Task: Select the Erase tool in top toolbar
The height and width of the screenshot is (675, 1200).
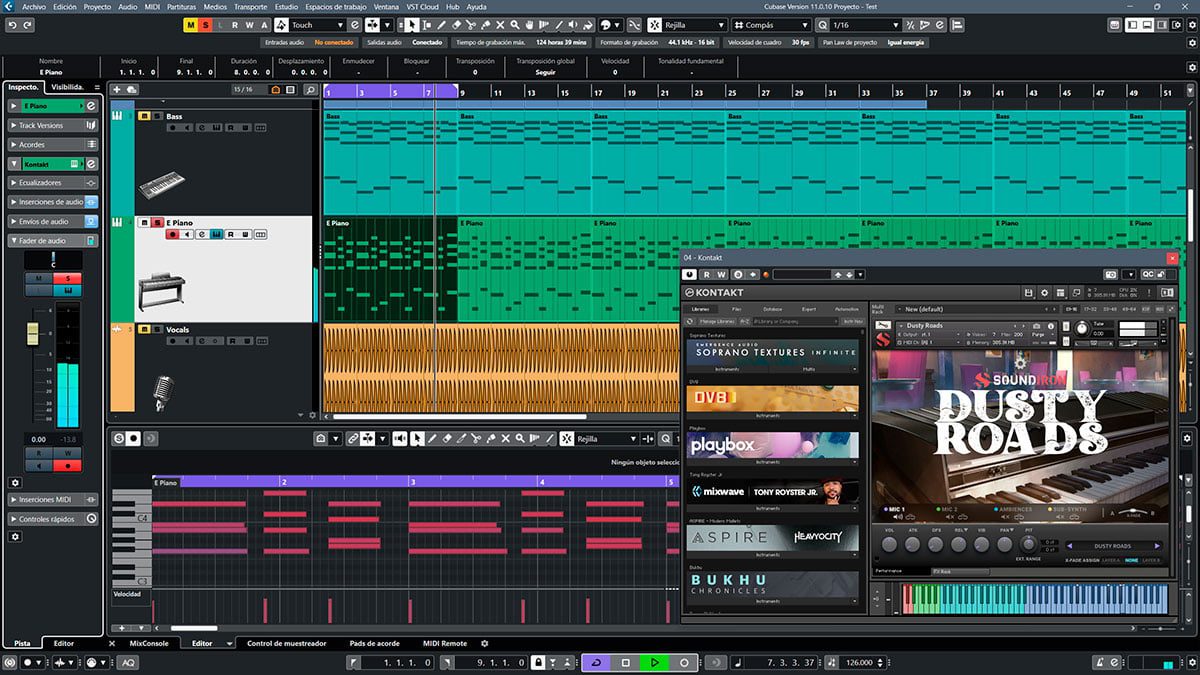Action: click(x=455, y=25)
